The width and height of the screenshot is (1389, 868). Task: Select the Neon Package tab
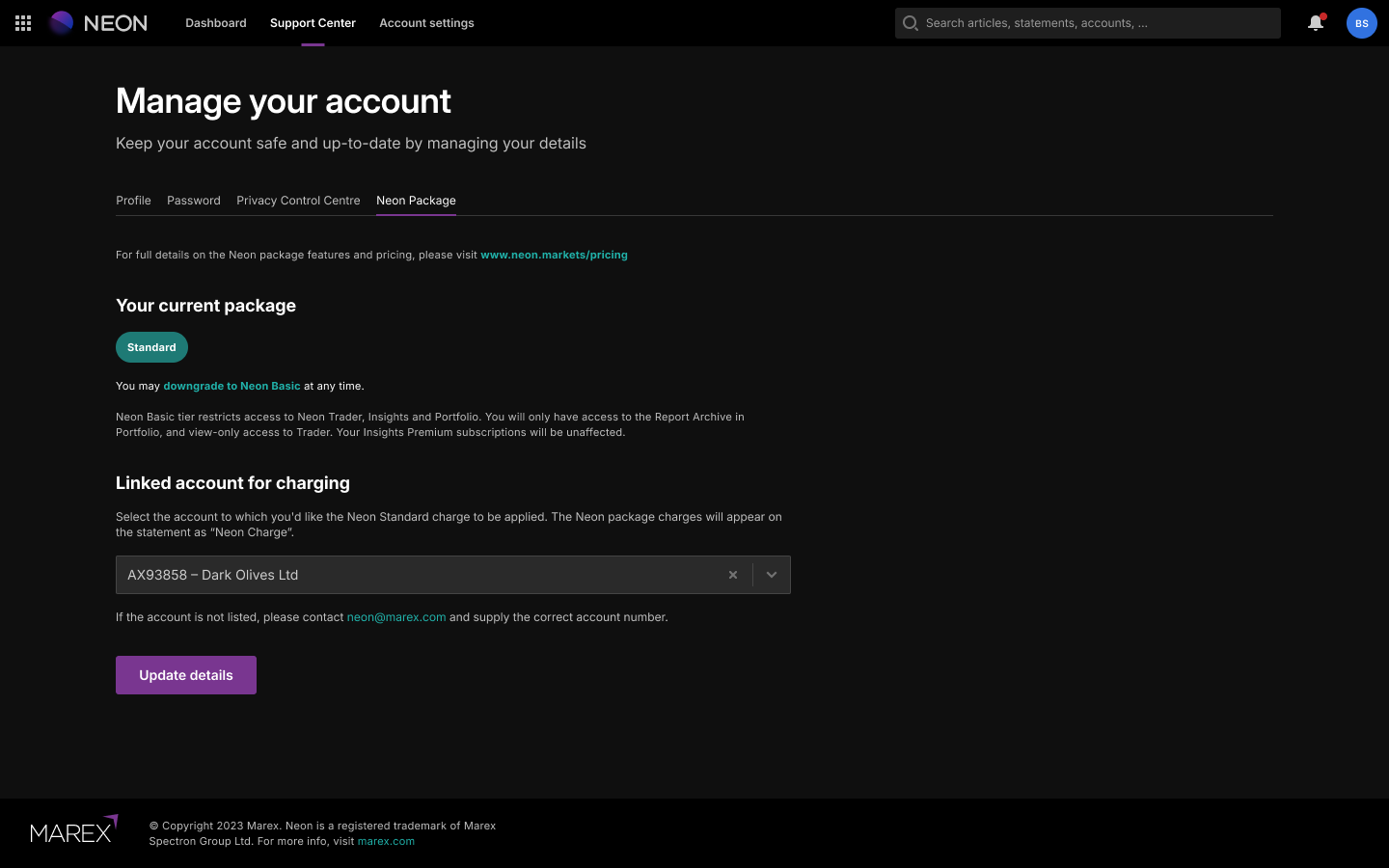pyautogui.click(x=416, y=201)
